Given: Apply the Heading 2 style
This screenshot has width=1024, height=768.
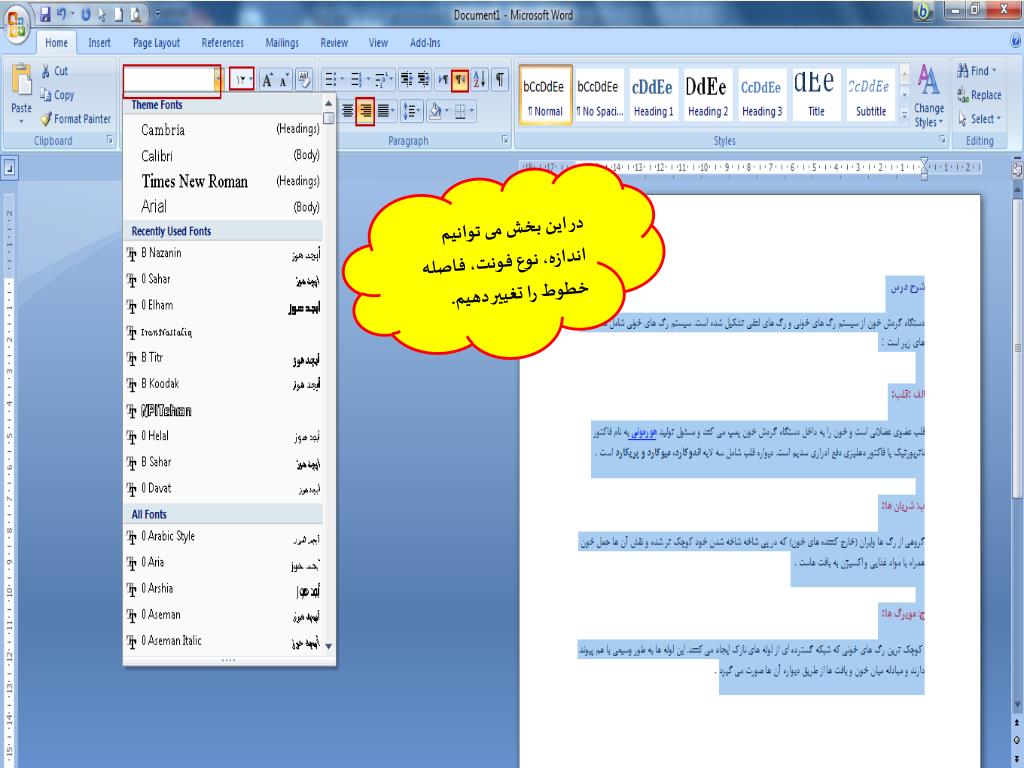Looking at the screenshot, I should click(x=707, y=95).
